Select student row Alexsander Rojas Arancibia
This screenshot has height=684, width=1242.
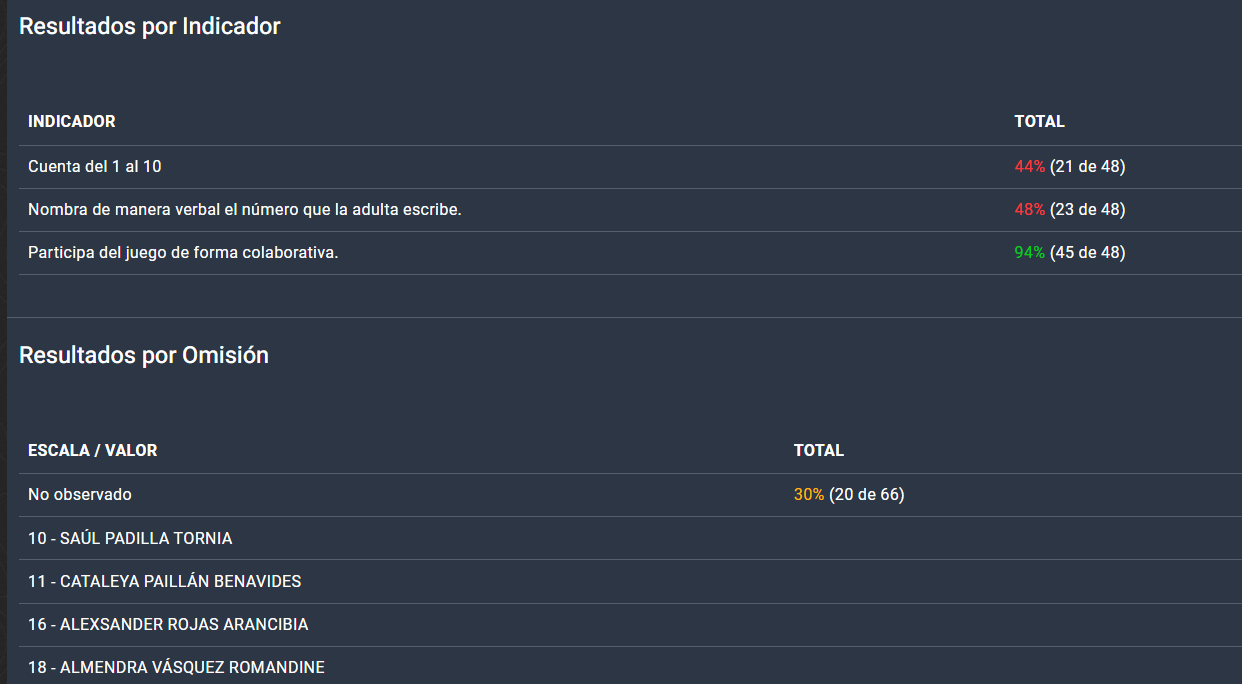(x=168, y=624)
